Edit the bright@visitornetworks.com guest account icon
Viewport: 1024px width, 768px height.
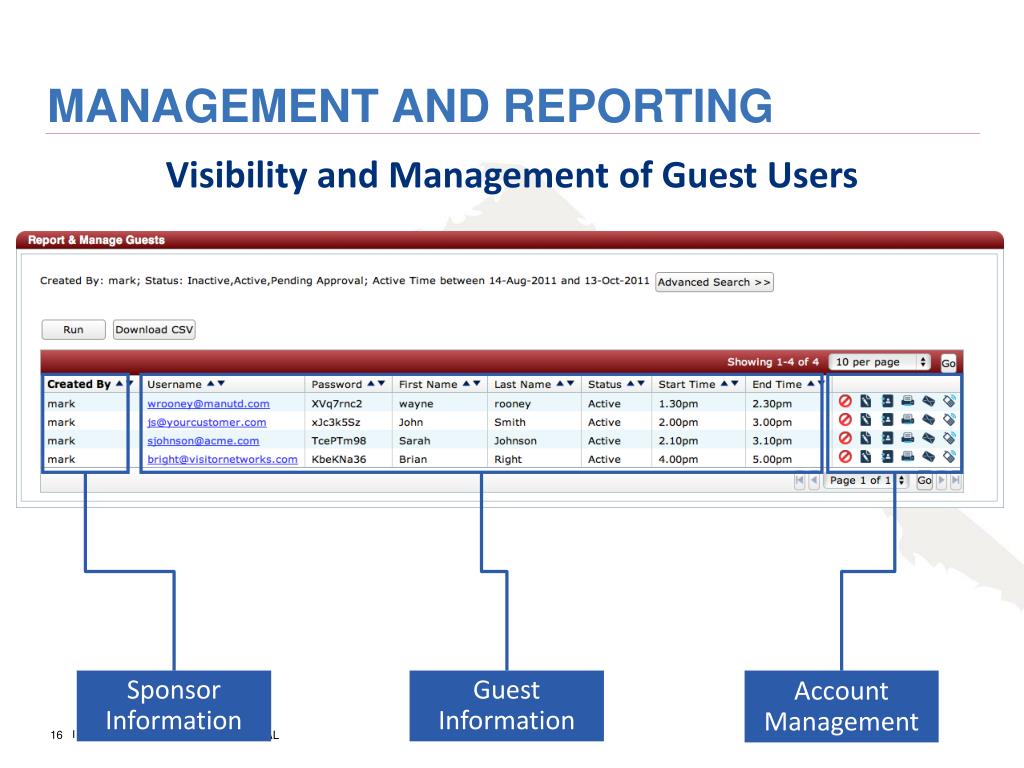[x=866, y=456]
